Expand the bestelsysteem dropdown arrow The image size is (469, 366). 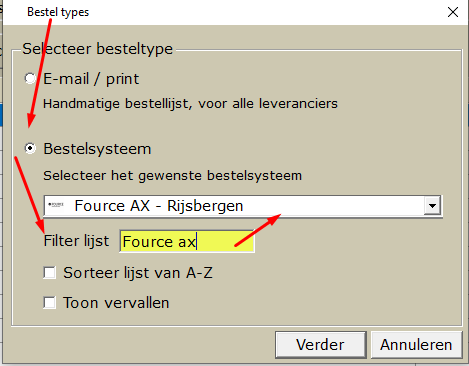click(x=432, y=206)
